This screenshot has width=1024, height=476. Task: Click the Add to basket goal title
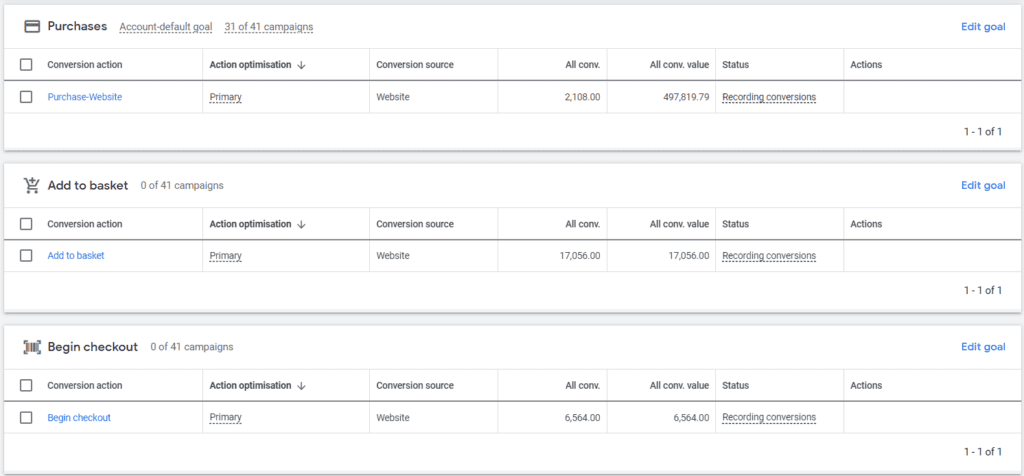point(88,185)
